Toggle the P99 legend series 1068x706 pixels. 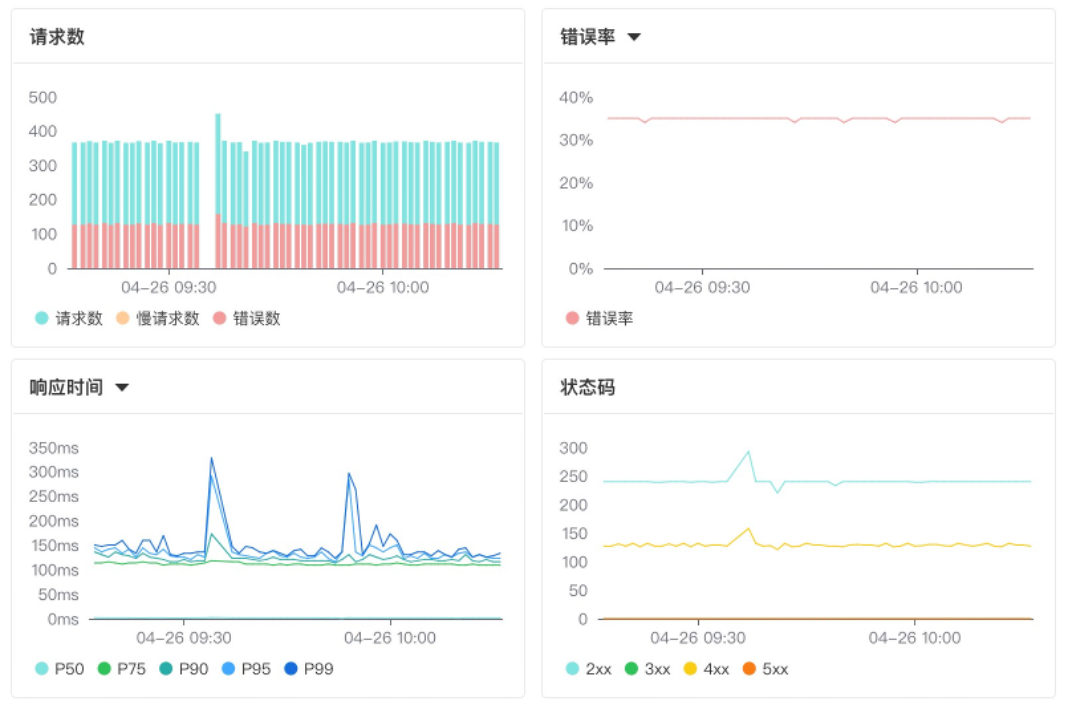click(309, 669)
